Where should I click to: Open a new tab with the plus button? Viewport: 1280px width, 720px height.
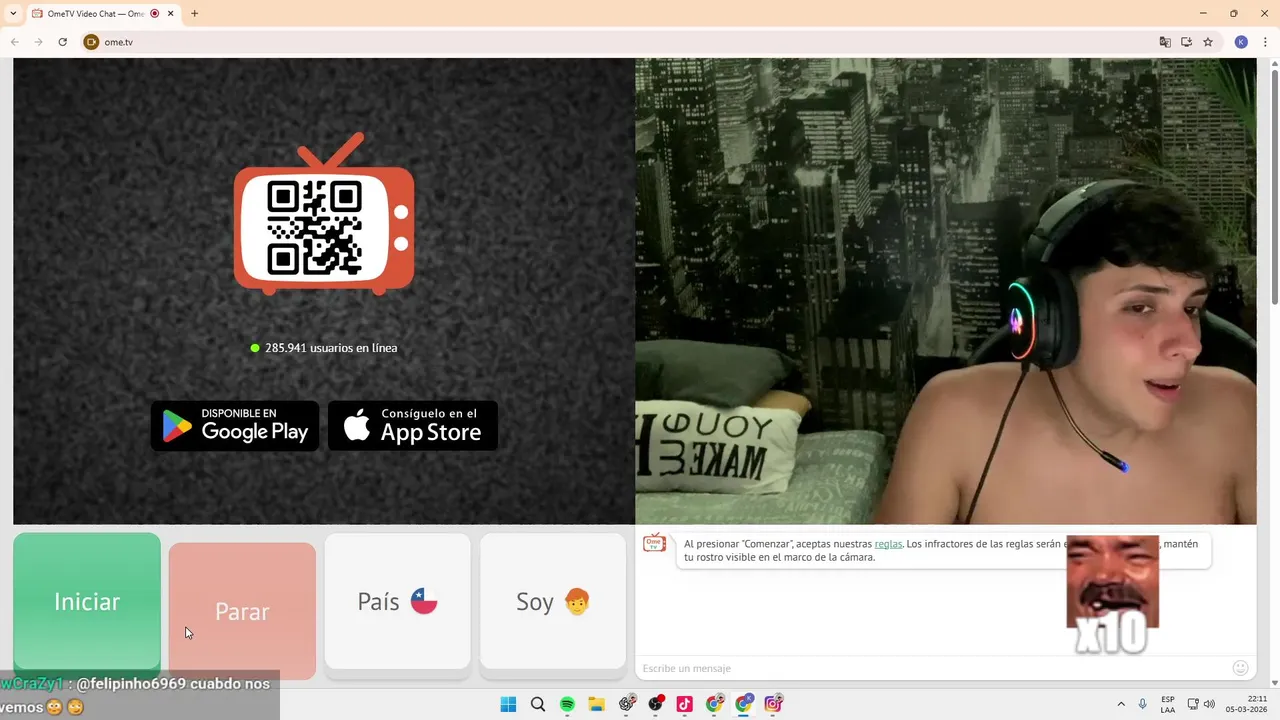point(194,14)
